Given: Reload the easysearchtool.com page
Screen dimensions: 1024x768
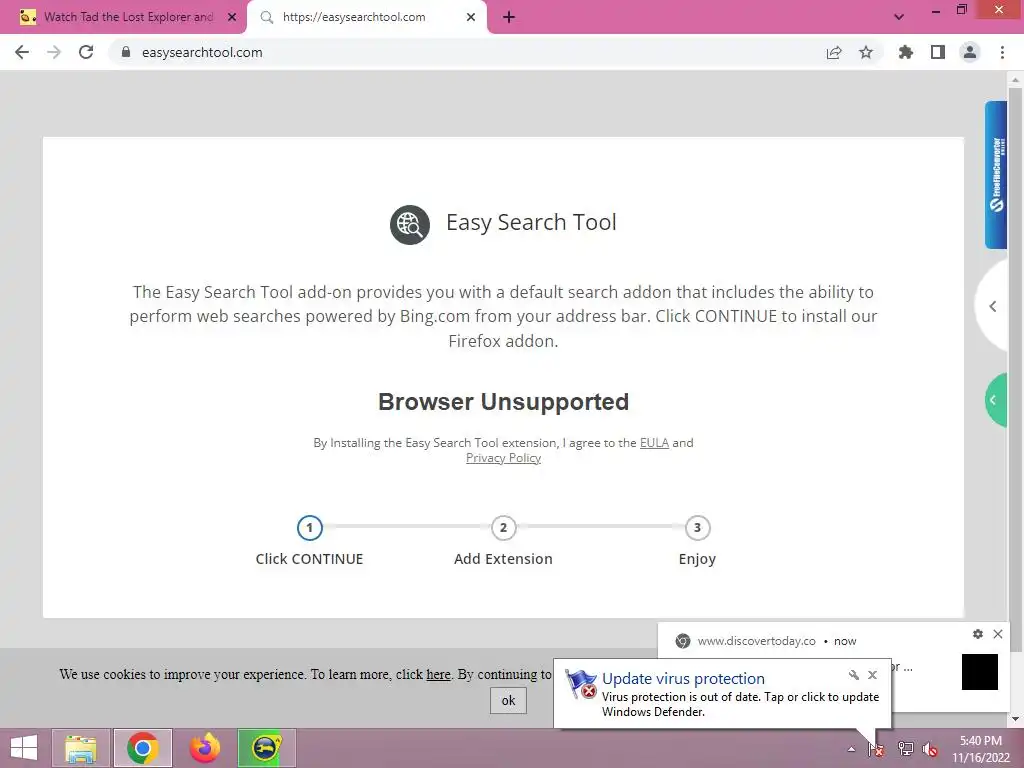Looking at the screenshot, I should point(86,52).
